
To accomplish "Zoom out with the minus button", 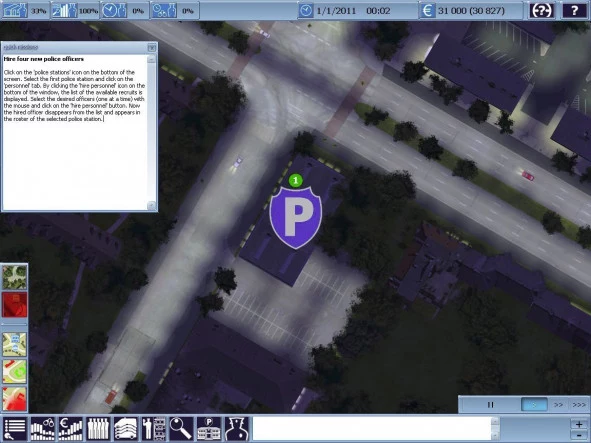I will (579, 435).
